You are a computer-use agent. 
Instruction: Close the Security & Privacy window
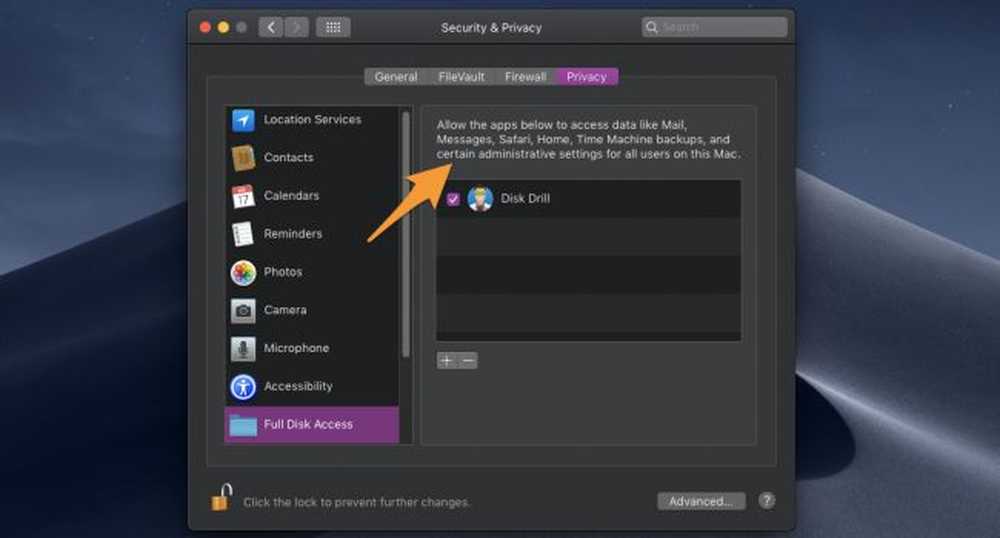[x=205, y=27]
